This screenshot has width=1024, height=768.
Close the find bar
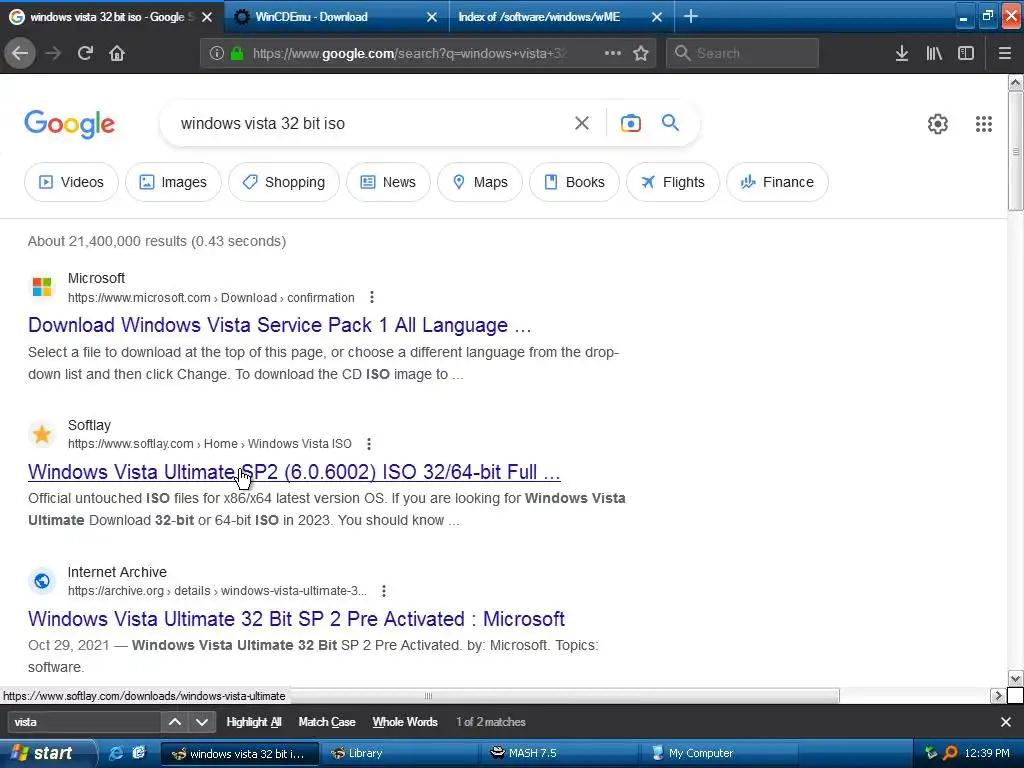pos(1006,722)
